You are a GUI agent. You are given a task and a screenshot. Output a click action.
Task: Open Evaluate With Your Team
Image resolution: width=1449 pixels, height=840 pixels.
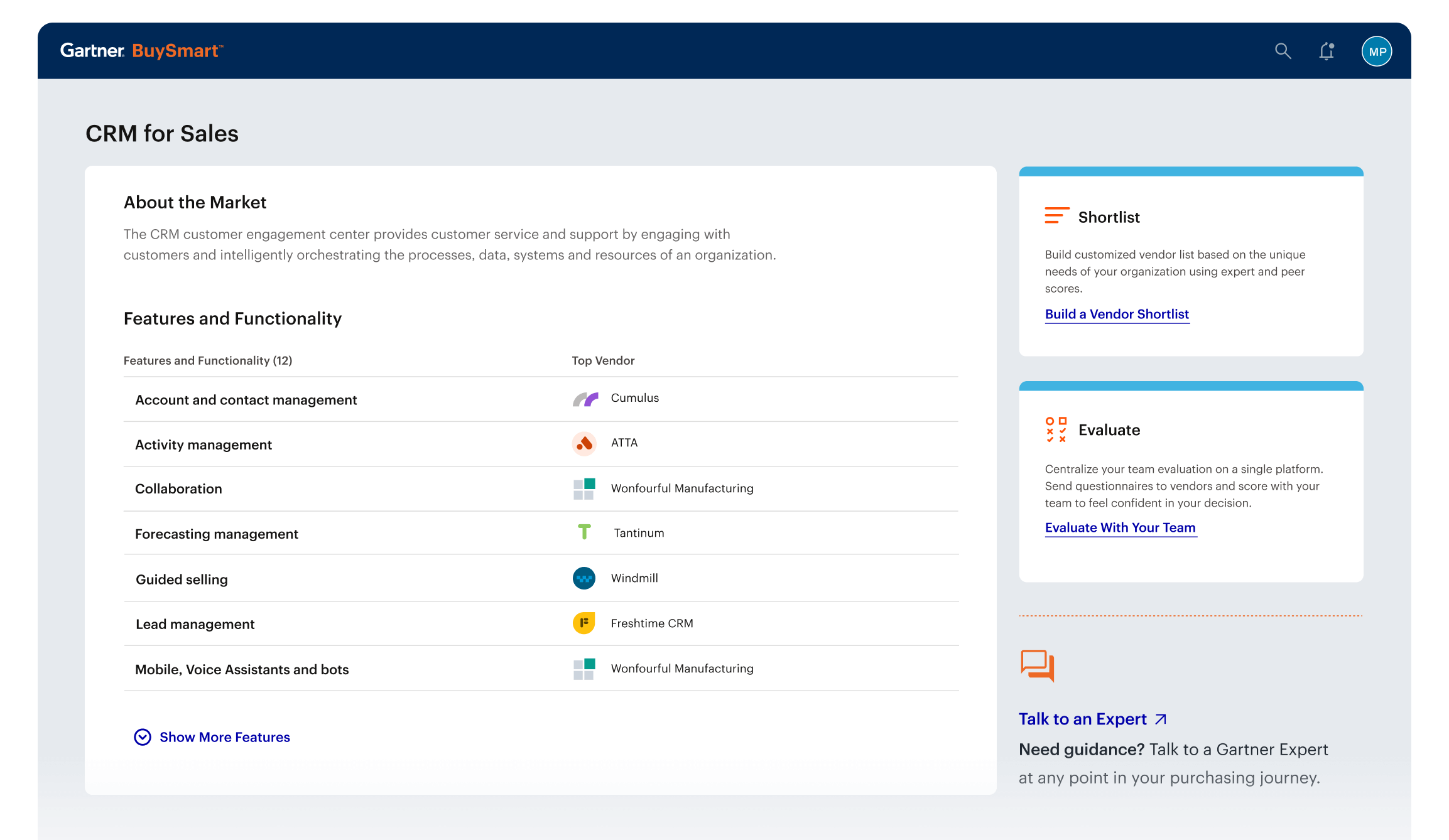pyautogui.click(x=1121, y=527)
